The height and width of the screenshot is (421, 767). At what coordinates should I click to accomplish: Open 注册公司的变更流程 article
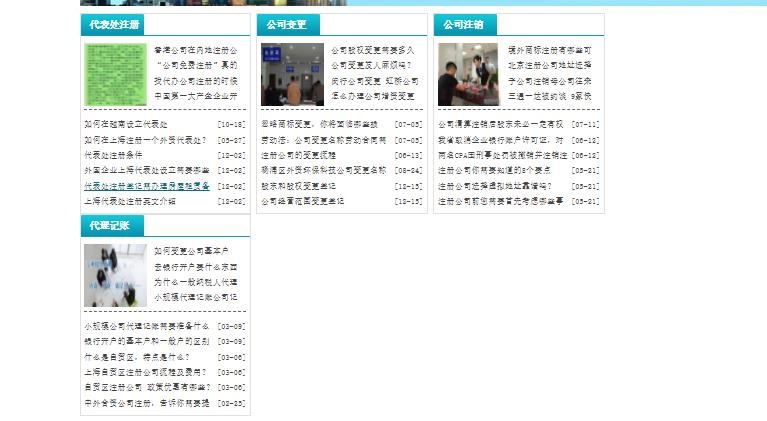[298, 155]
